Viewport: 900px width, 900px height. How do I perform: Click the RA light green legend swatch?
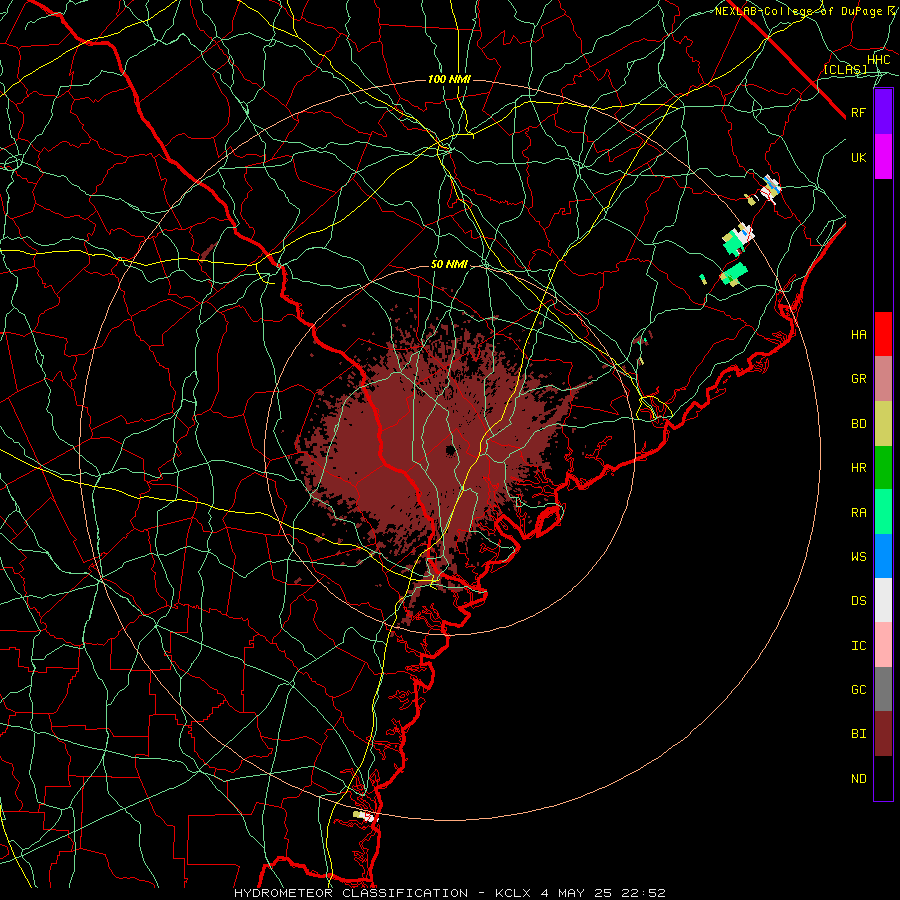coord(883,512)
